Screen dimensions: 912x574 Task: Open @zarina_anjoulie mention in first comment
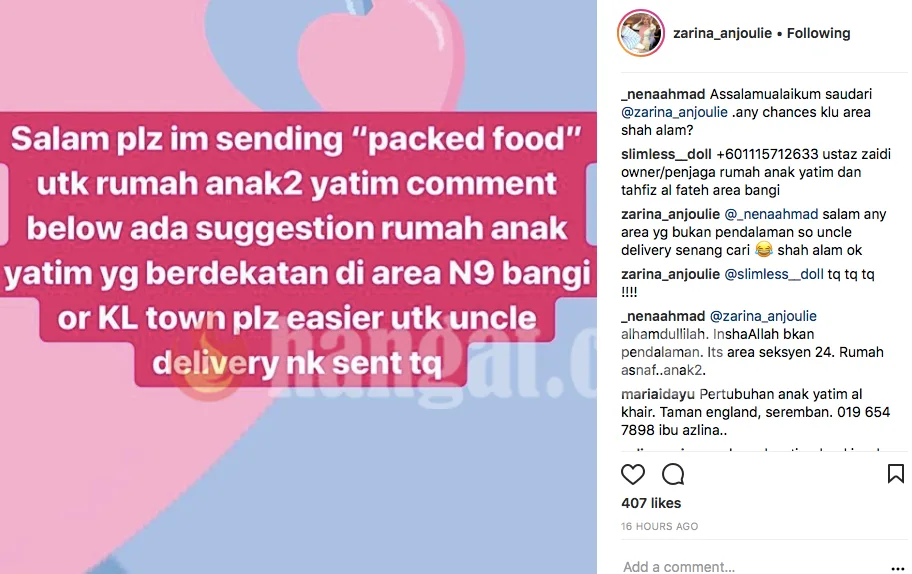674,112
